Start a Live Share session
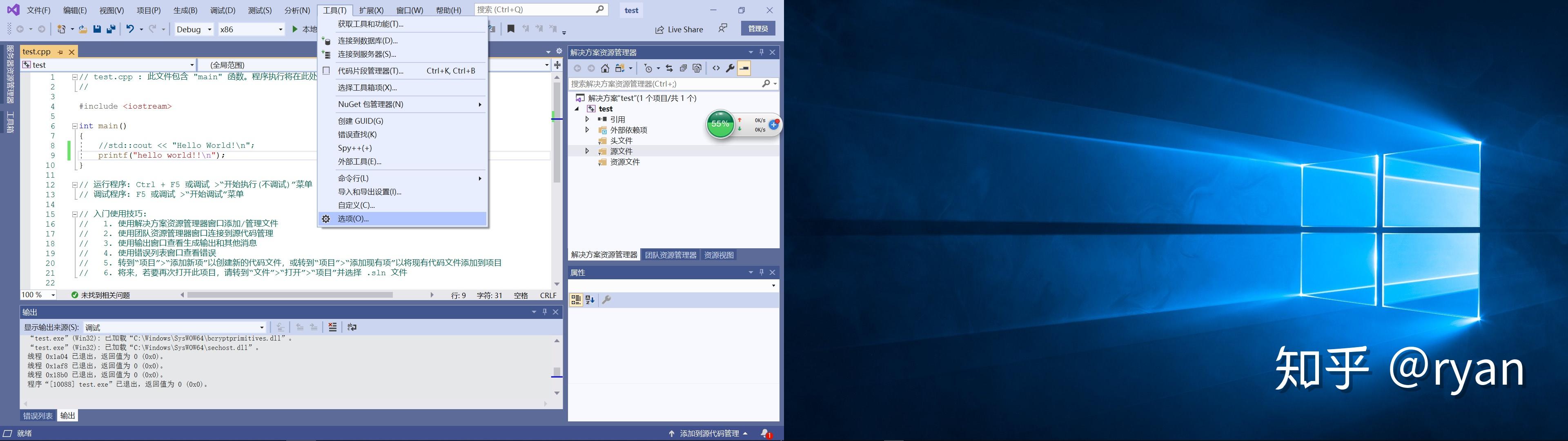Image resolution: width=1568 pixels, height=441 pixels. [679, 29]
